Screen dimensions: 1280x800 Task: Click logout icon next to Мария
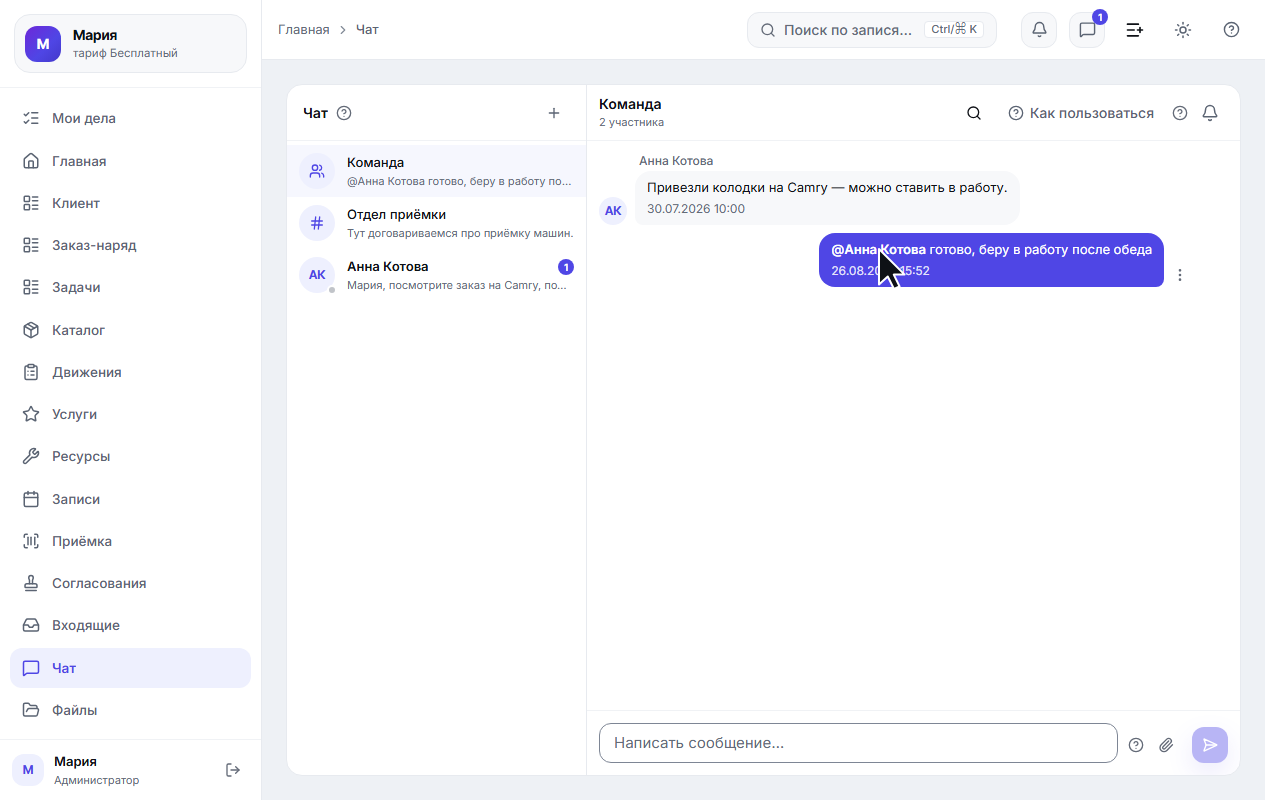[233, 770]
